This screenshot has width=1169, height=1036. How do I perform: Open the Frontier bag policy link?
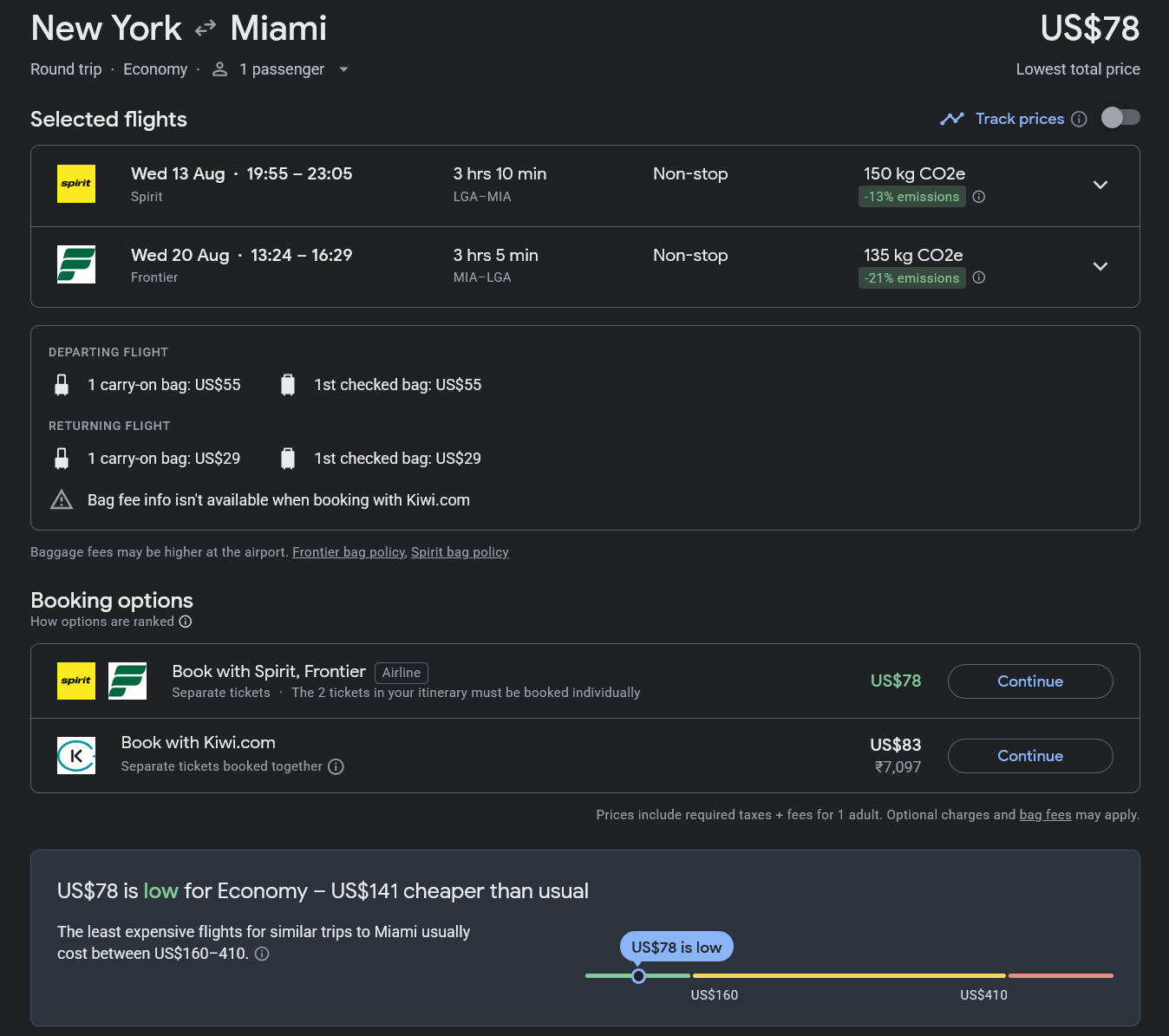click(349, 552)
